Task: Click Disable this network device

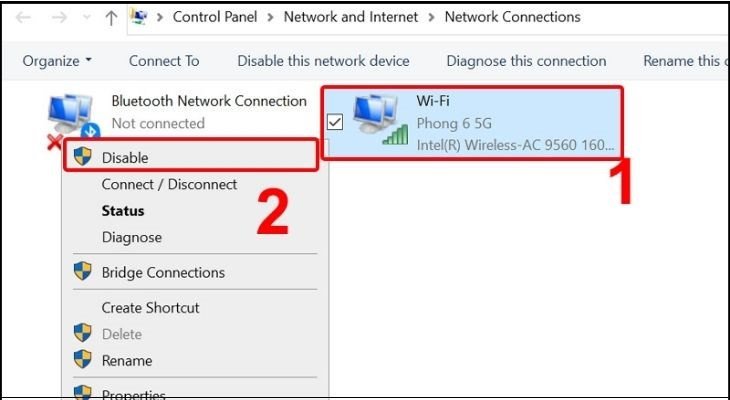Action: pos(323,61)
